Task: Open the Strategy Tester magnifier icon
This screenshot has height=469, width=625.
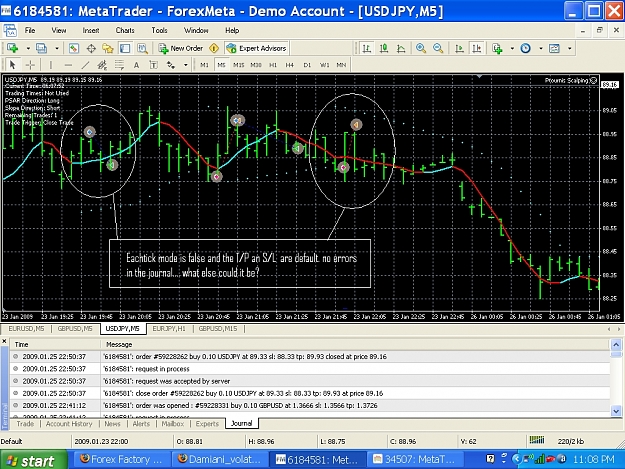Action: pos(142,48)
